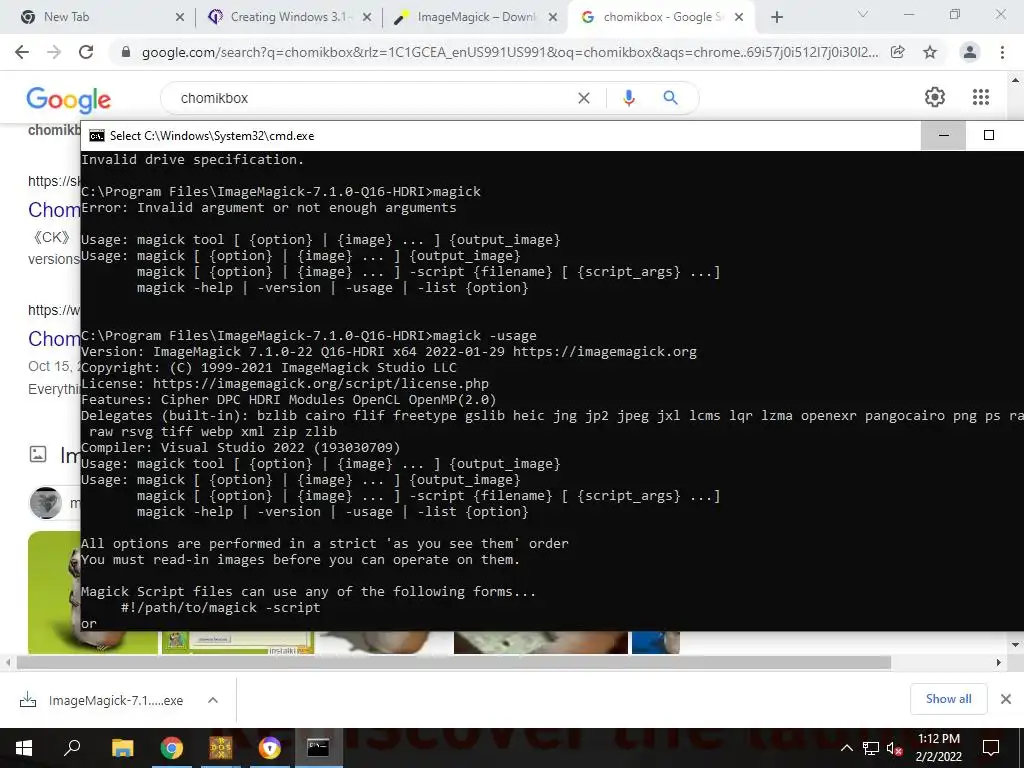Share this page icon in address bar

click(898, 52)
